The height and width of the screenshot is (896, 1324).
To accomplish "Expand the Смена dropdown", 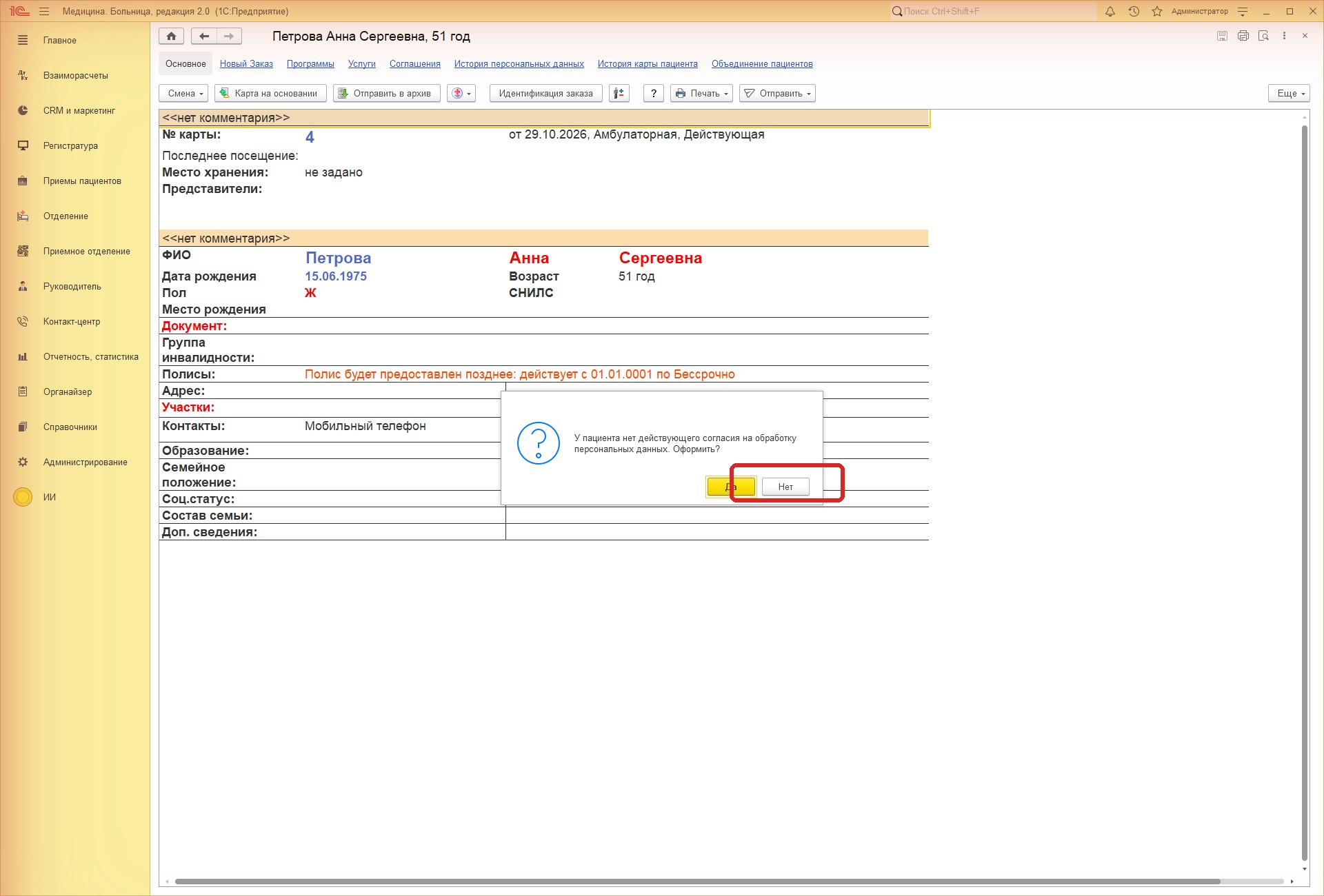I will (184, 94).
